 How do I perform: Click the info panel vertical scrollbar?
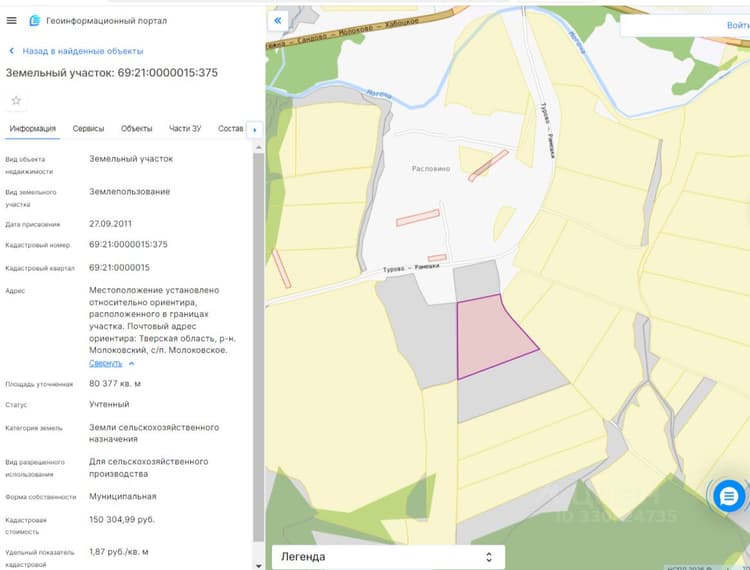pos(259,347)
